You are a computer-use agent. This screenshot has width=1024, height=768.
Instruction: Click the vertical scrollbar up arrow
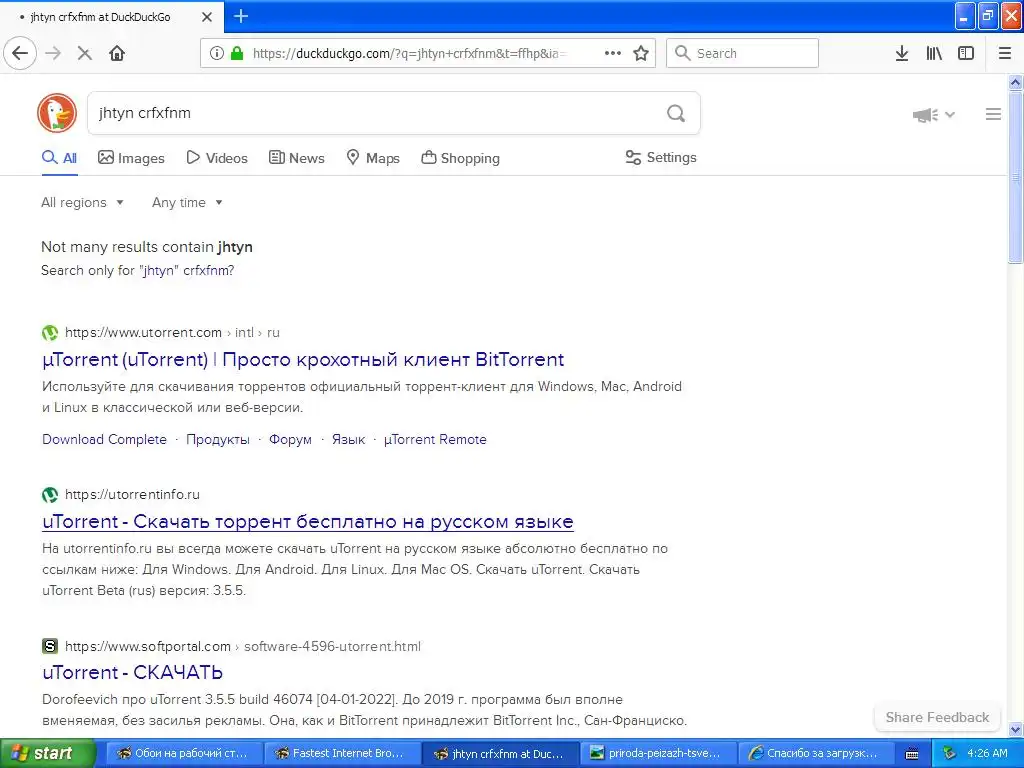click(1015, 83)
